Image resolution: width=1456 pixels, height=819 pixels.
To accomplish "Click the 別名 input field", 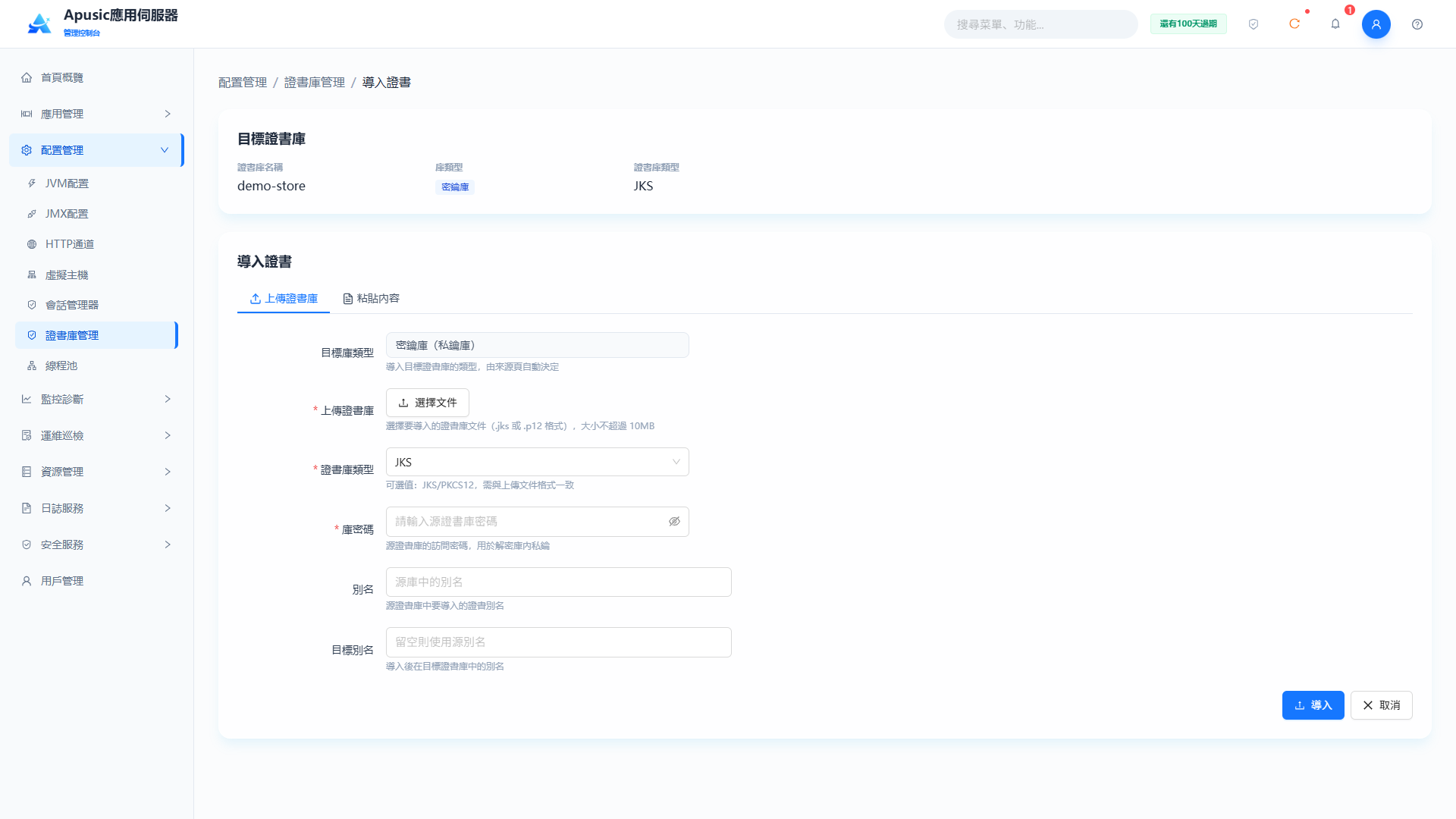I will (558, 582).
